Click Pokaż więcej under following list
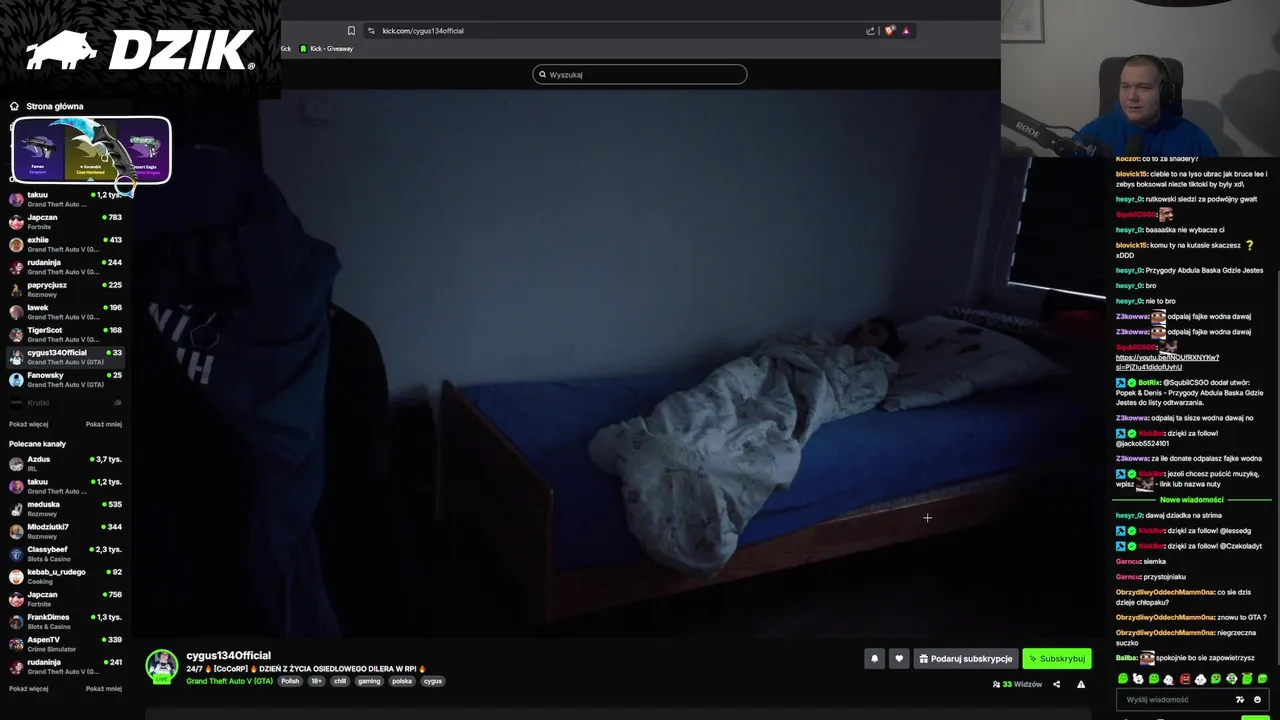 pos(29,424)
